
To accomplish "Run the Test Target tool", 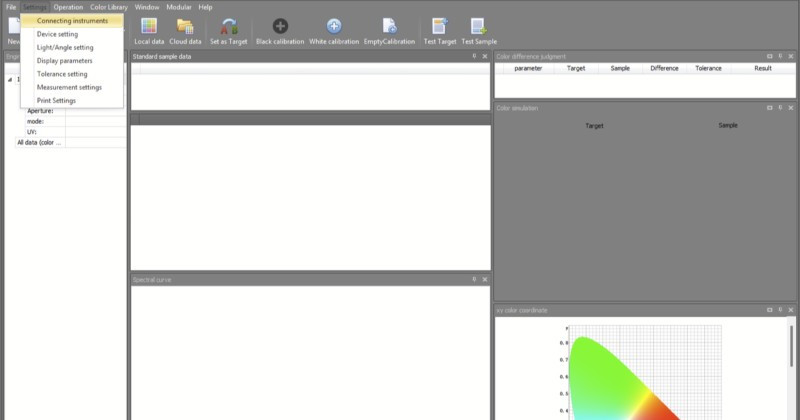I will [440, 31].
